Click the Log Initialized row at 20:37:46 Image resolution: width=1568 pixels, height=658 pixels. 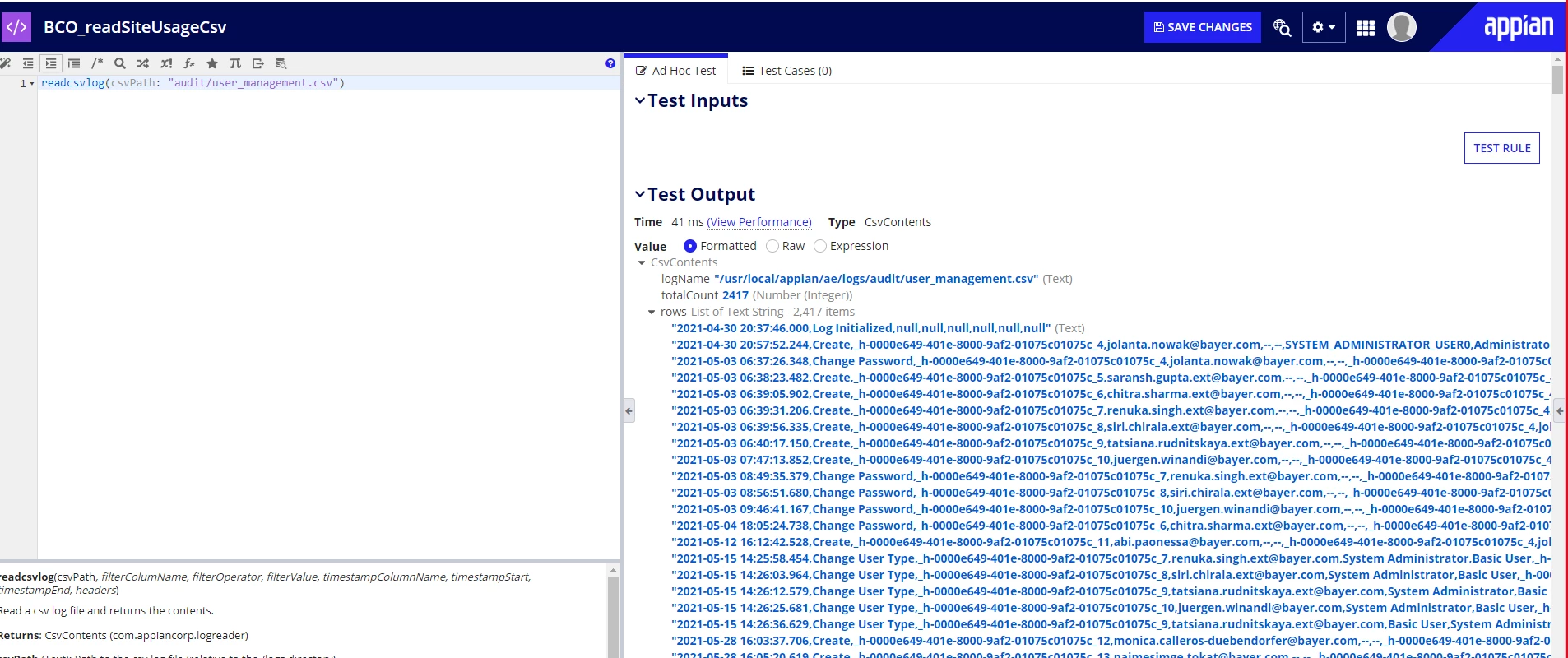click(861, 328)
